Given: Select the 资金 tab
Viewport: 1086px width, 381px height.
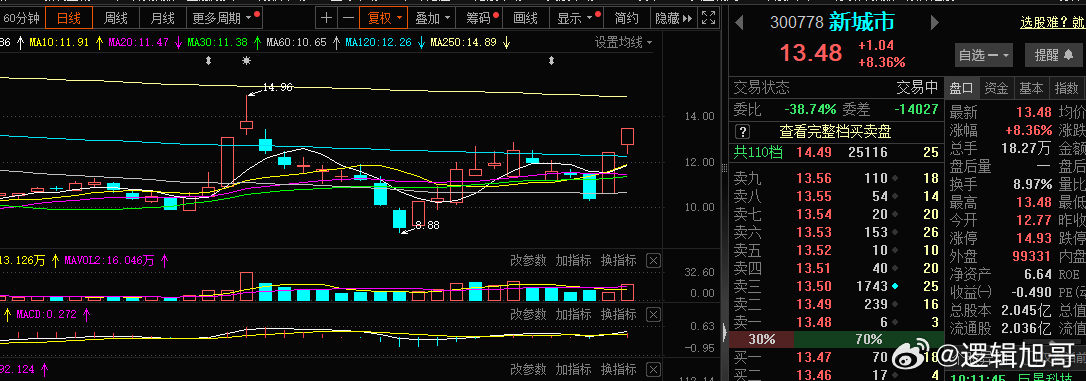Looking at the screenshot, I should [996, 88].
